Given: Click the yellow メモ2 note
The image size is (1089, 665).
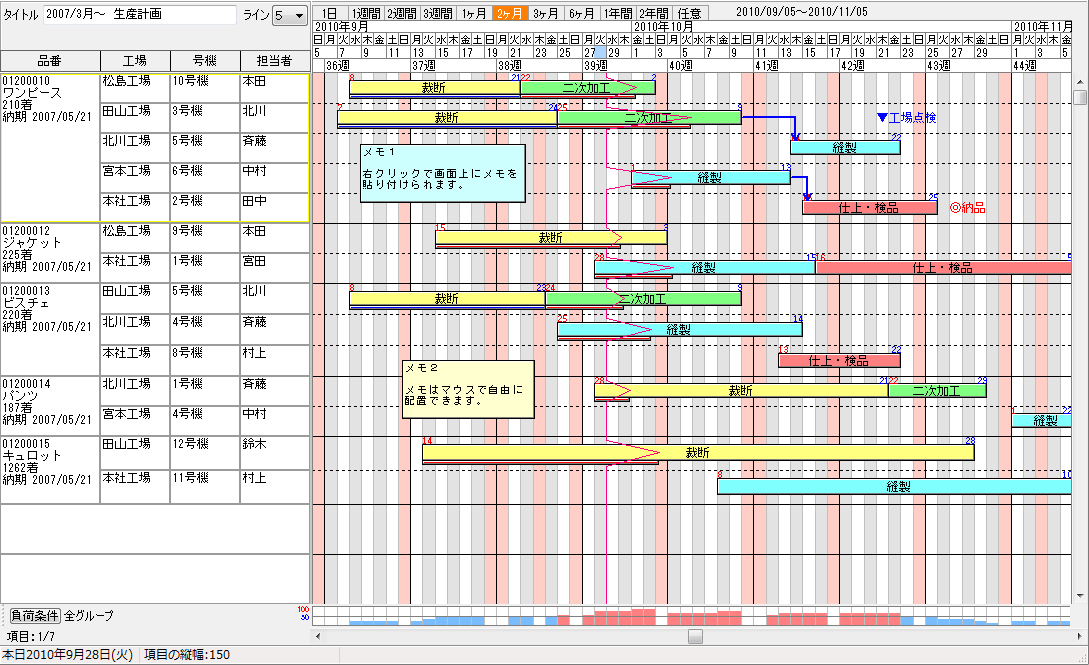Looking at the screenshot, I should click(x=467, y=389).
